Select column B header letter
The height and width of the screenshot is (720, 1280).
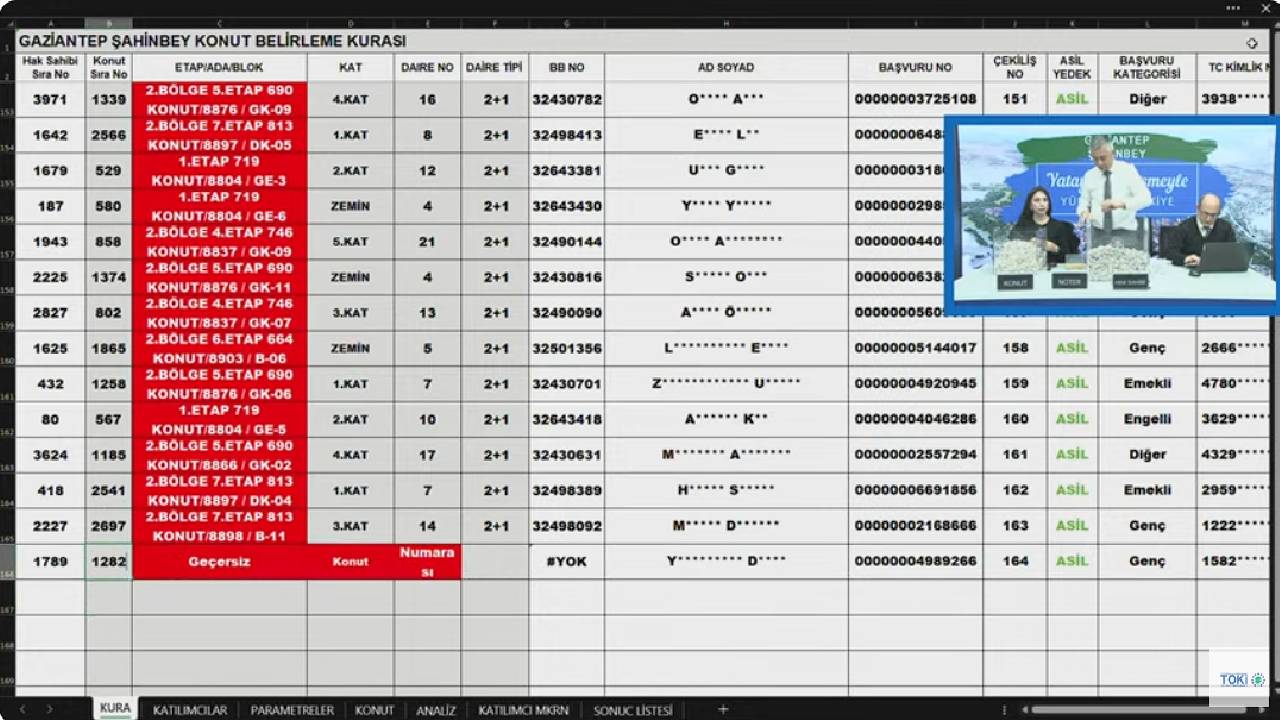pyautogui.click(x=109, y=22)
